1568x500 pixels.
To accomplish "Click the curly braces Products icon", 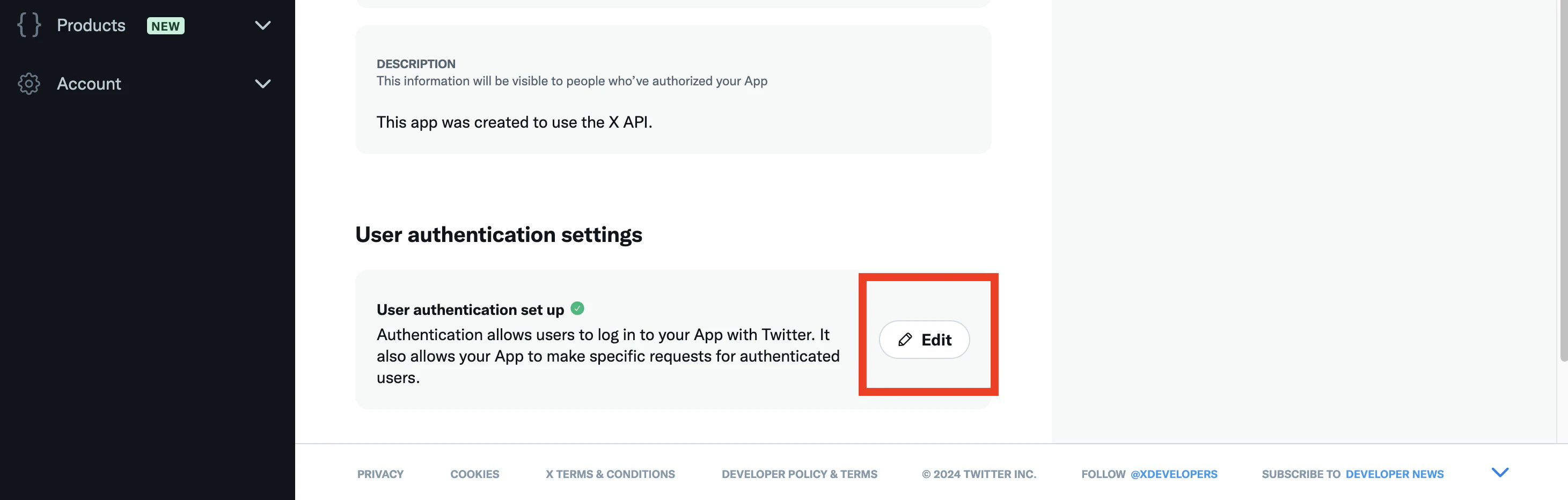I will pos(28,25).
